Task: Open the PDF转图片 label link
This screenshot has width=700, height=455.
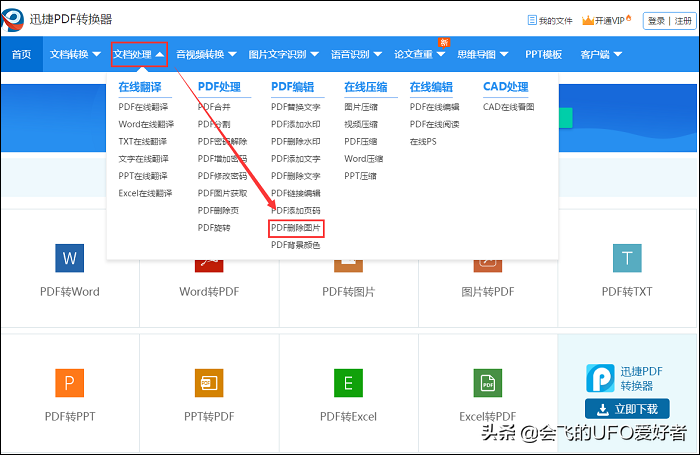Action: pos(348,292)
